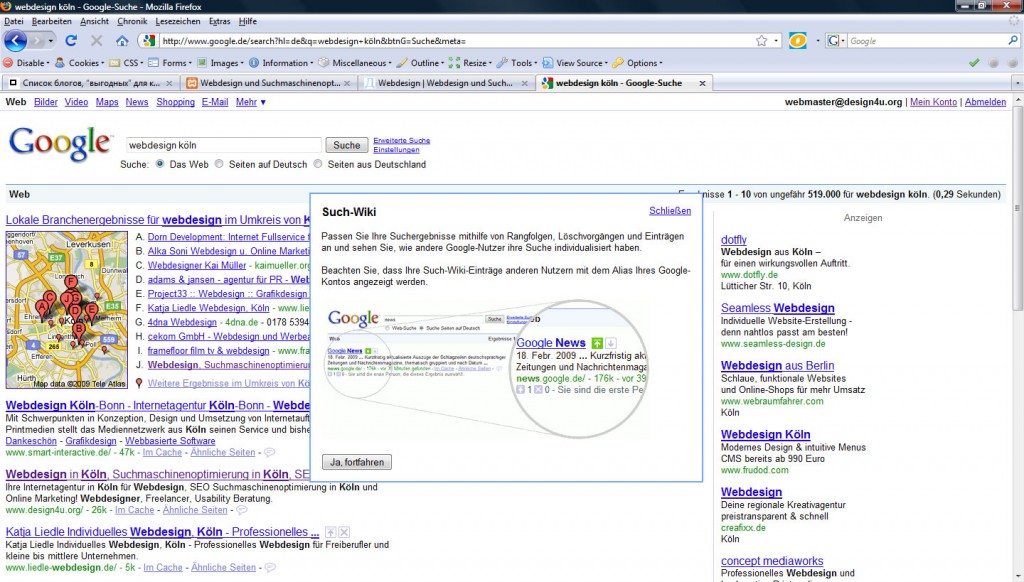Click the green checkmark status icon
This screenshot has height=582, width=1024.
pyautogui.click(x=974, y=63)
